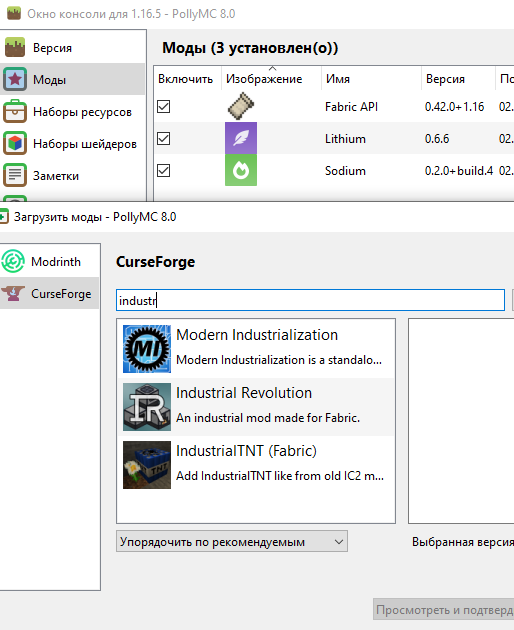Click the Modern Industrialization gear thumbnail

coord(147,349)
